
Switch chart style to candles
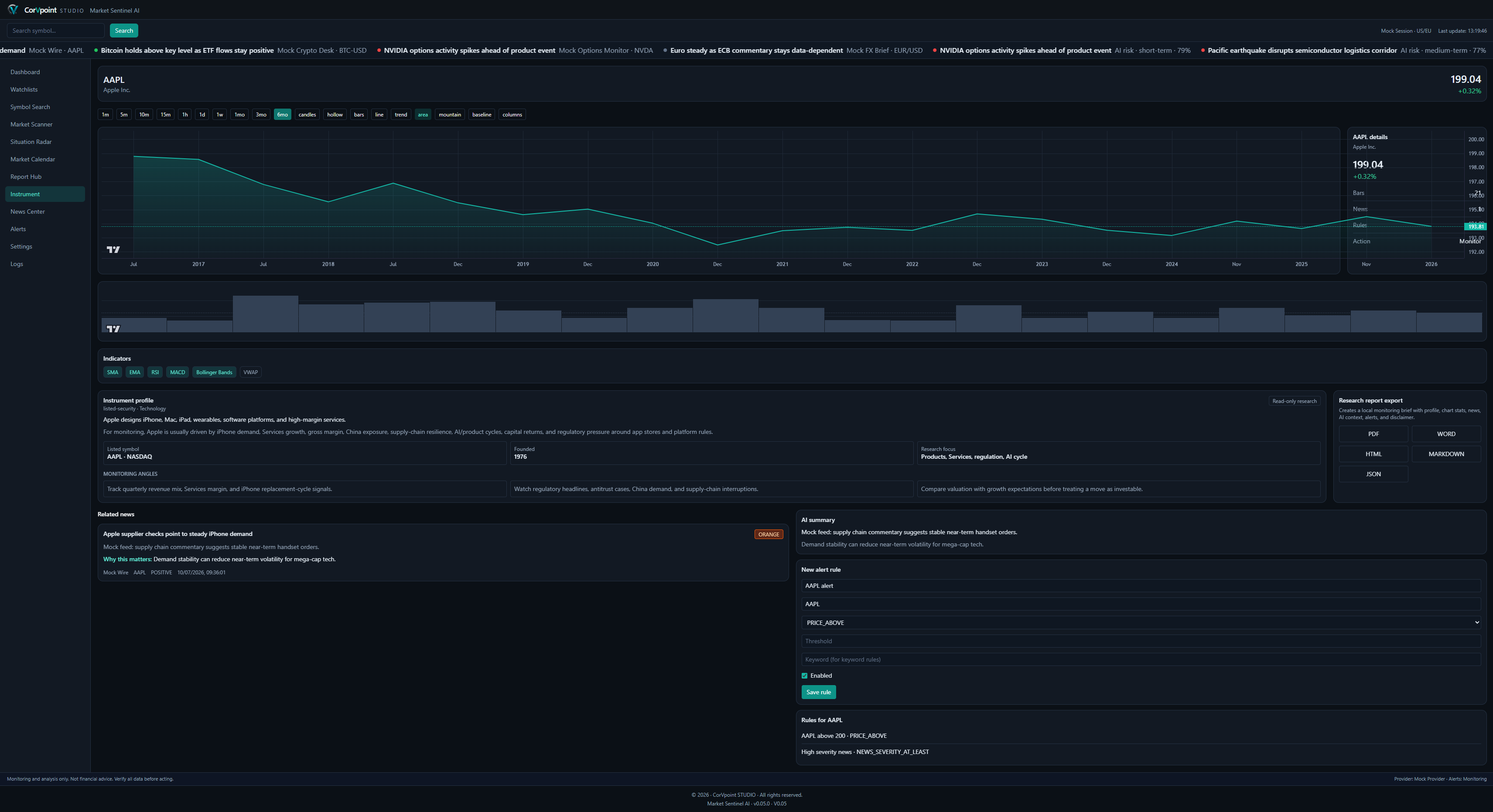(307, 115)
